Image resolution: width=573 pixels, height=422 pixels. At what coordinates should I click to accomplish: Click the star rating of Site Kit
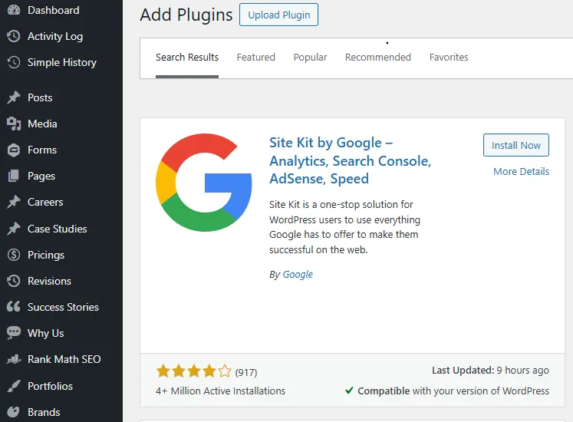(194, 371)
